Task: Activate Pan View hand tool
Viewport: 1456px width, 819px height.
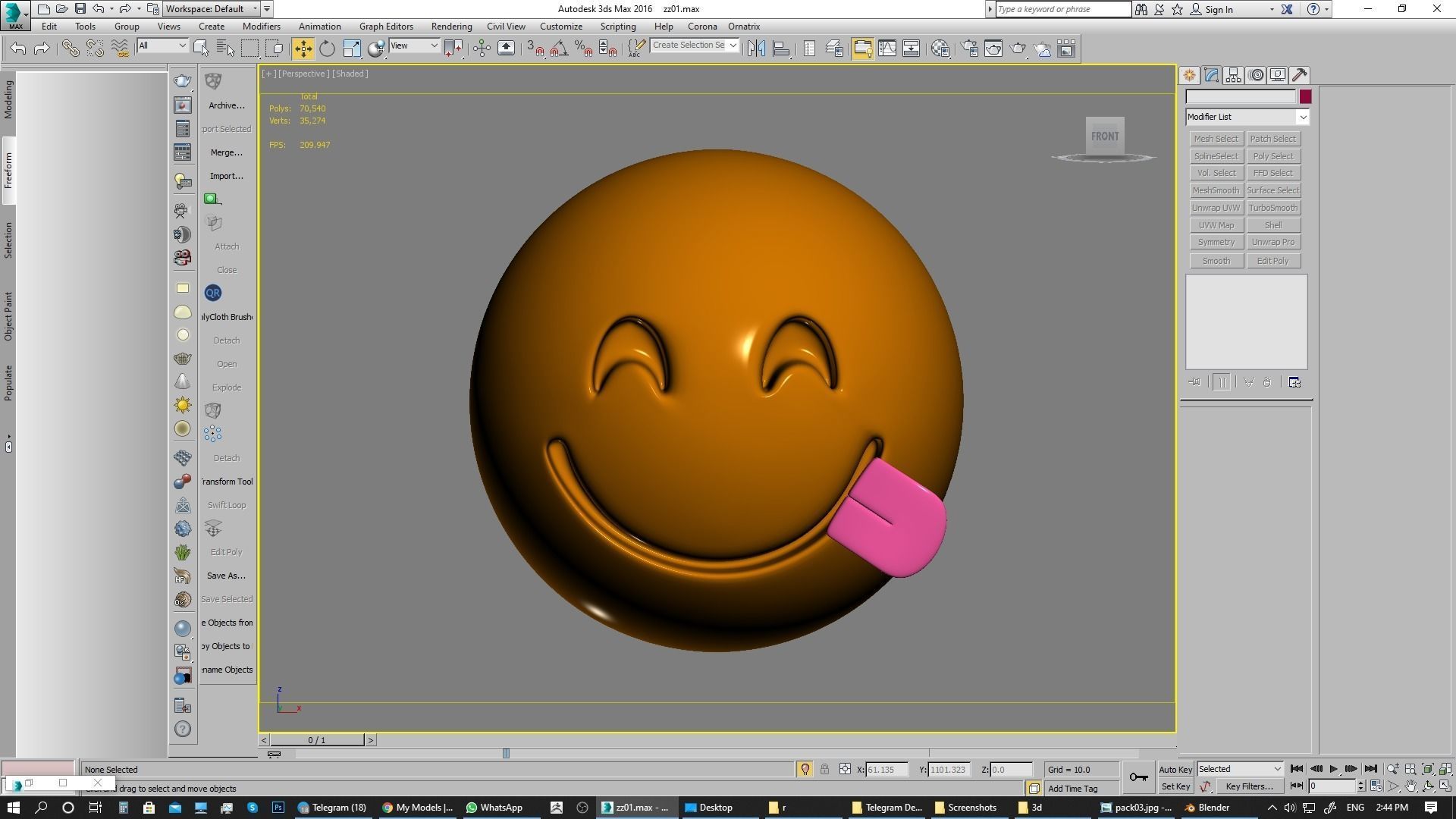Action: 1410,786
